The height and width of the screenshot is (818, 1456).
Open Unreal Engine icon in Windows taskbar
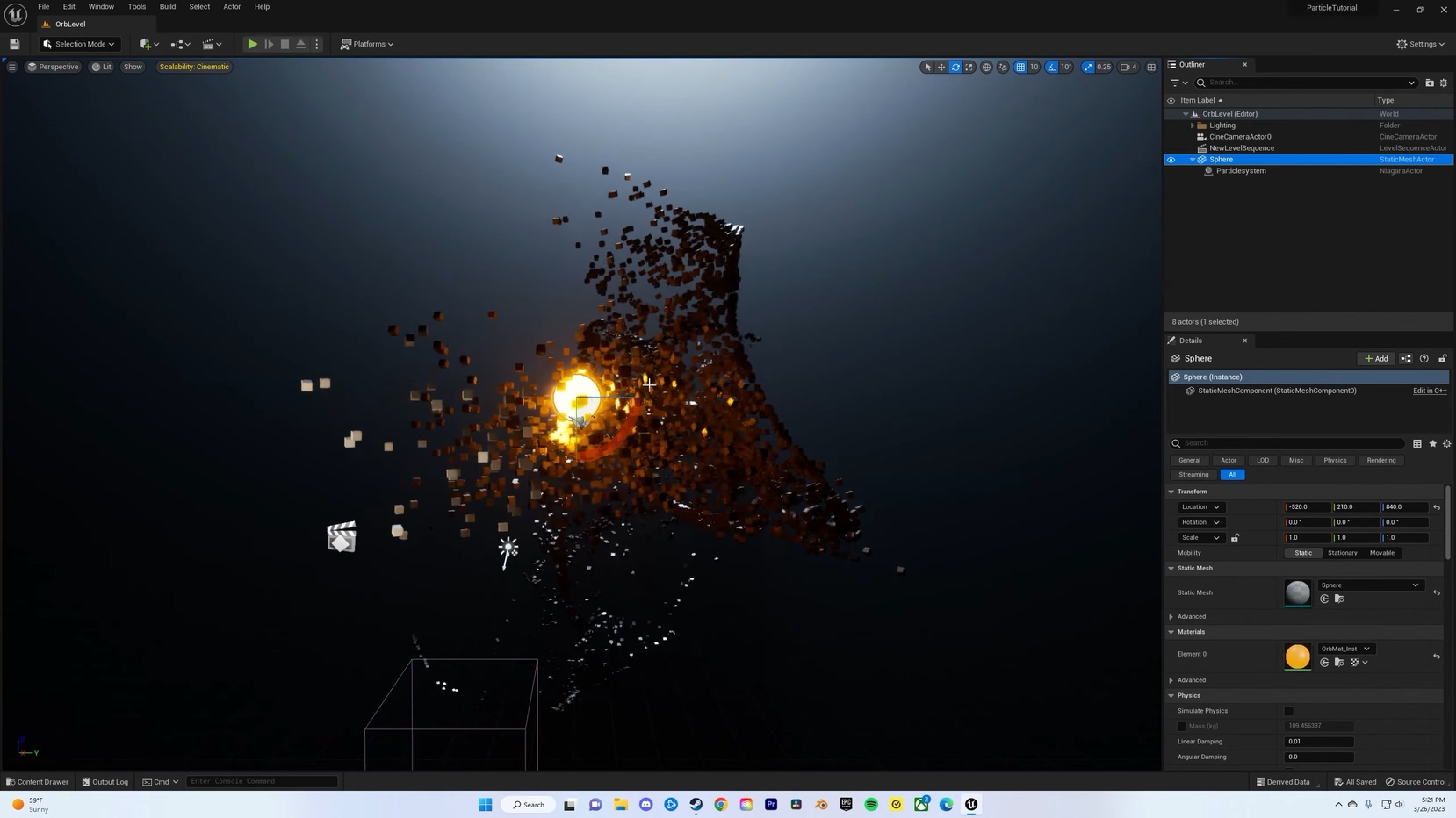click(971, 804)
